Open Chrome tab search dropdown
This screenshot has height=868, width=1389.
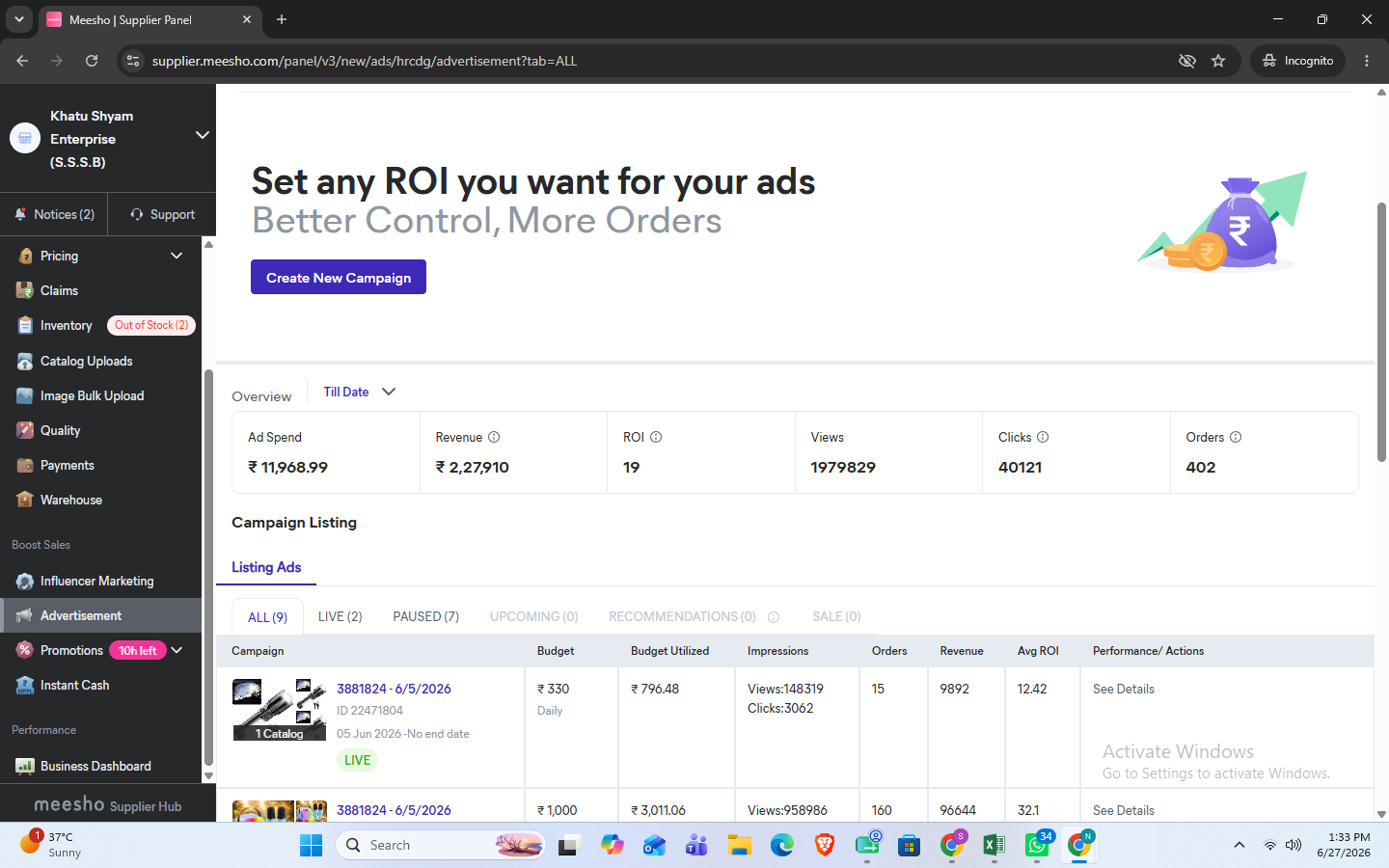[19, 19]
